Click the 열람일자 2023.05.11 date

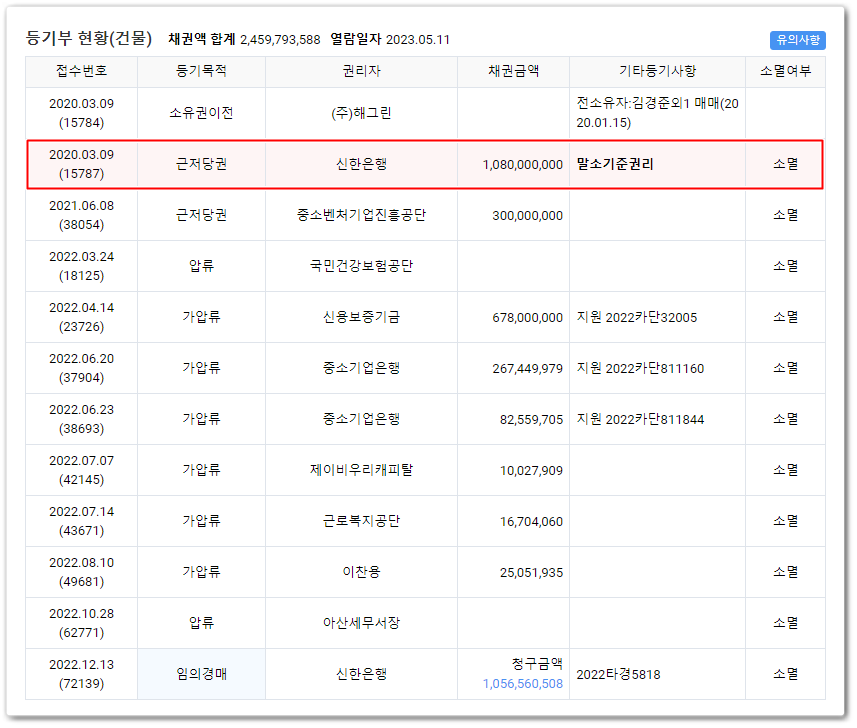(x=390, y=39)
